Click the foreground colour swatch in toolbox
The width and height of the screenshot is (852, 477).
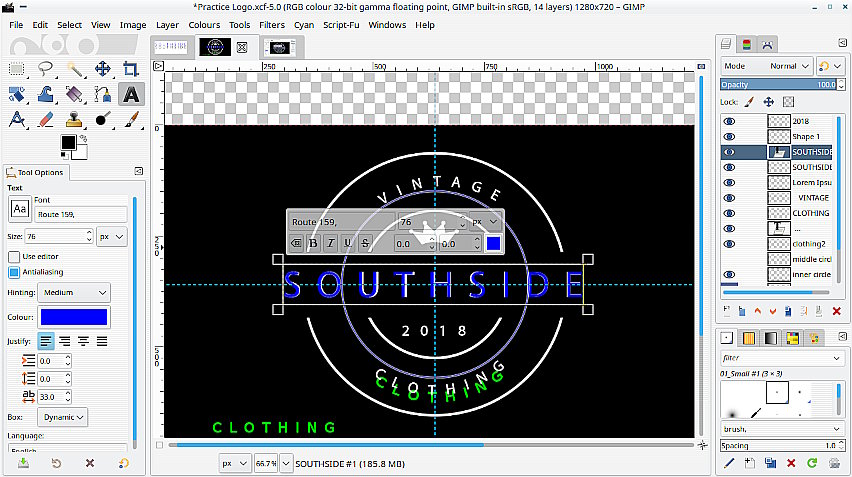[68, 142]
